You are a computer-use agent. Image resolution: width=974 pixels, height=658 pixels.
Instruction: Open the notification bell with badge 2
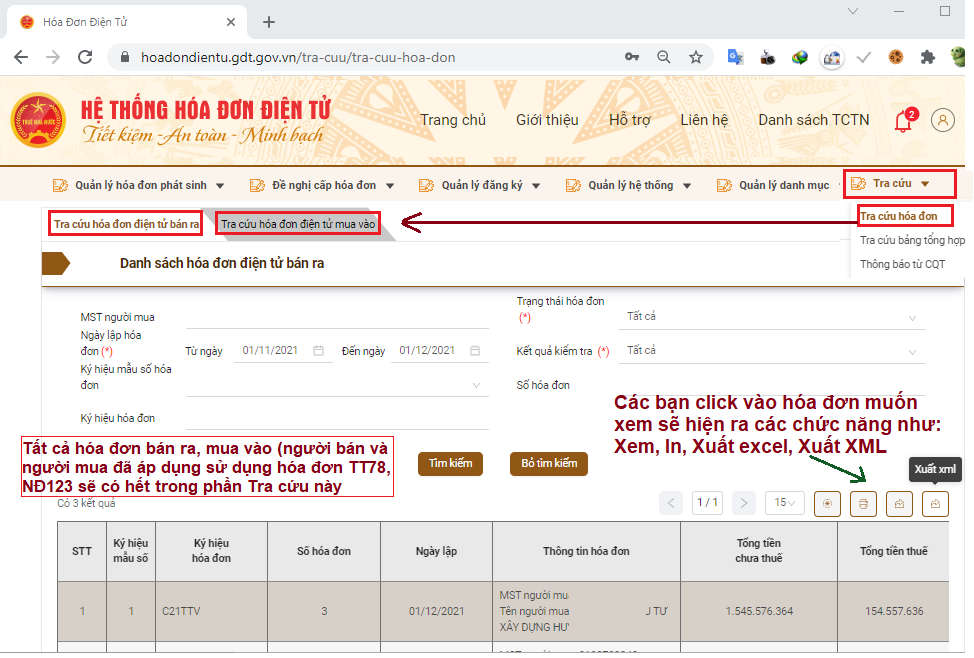click(x=901, y=120)
